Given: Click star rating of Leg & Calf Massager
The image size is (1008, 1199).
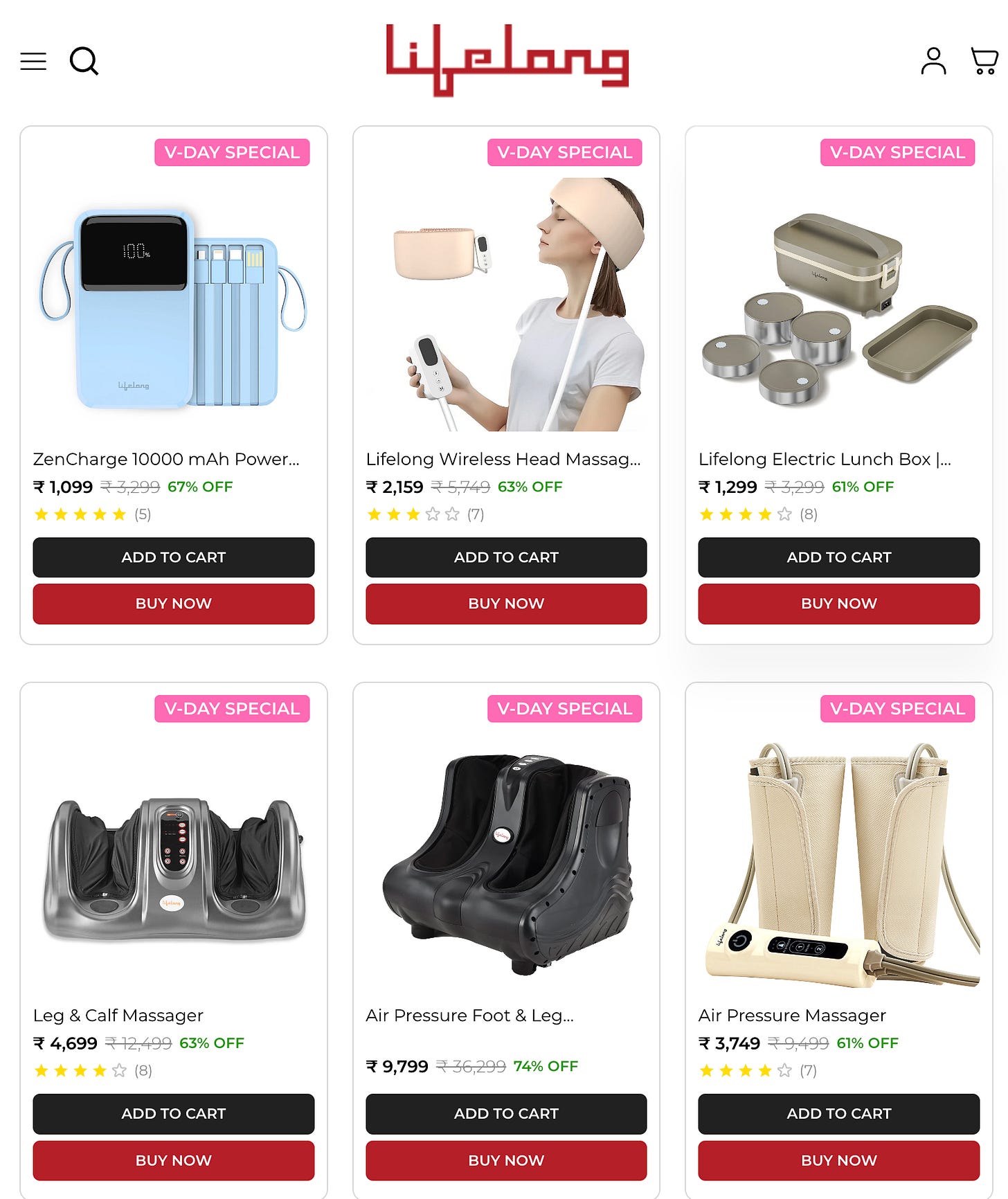Looking at the screenshot, I should click(80, 1071).
